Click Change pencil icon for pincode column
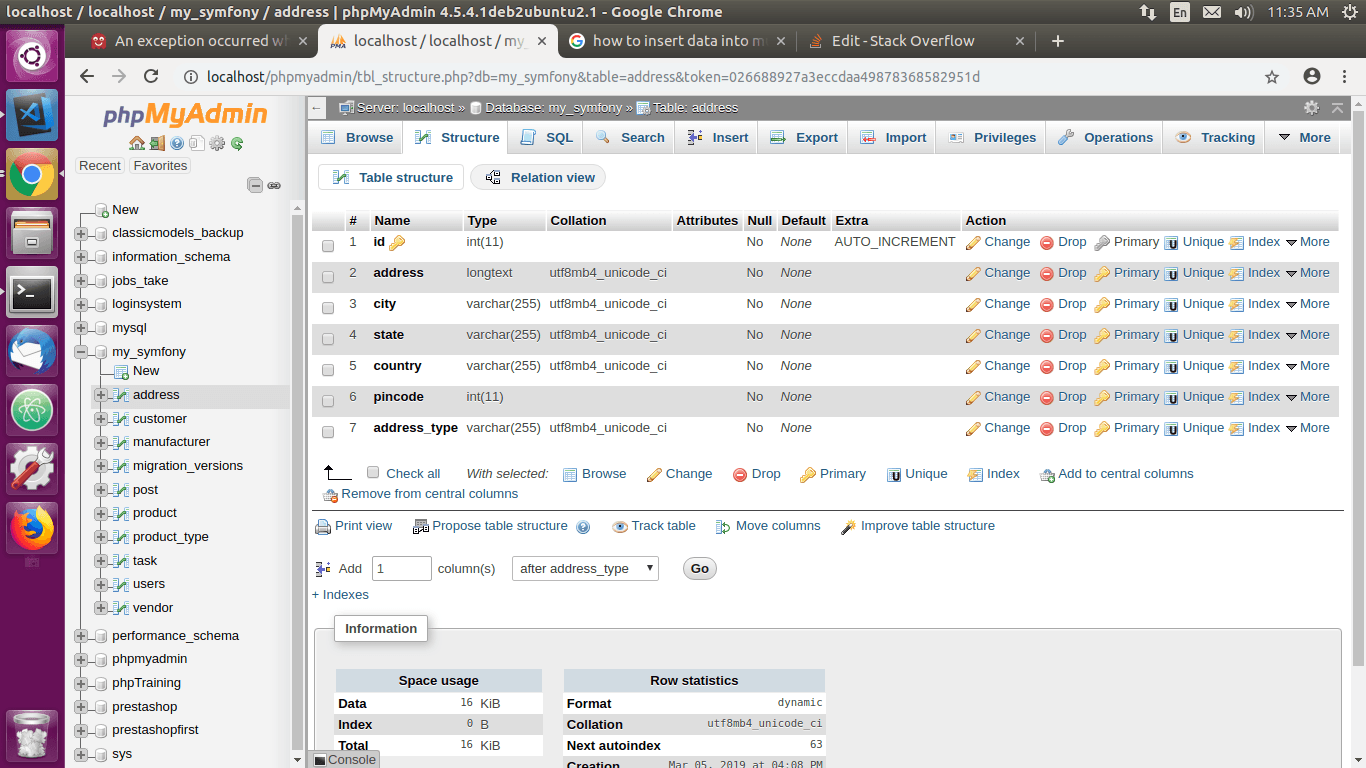The height and width of the screenshot is (768, 1366). tap(973, 398)
